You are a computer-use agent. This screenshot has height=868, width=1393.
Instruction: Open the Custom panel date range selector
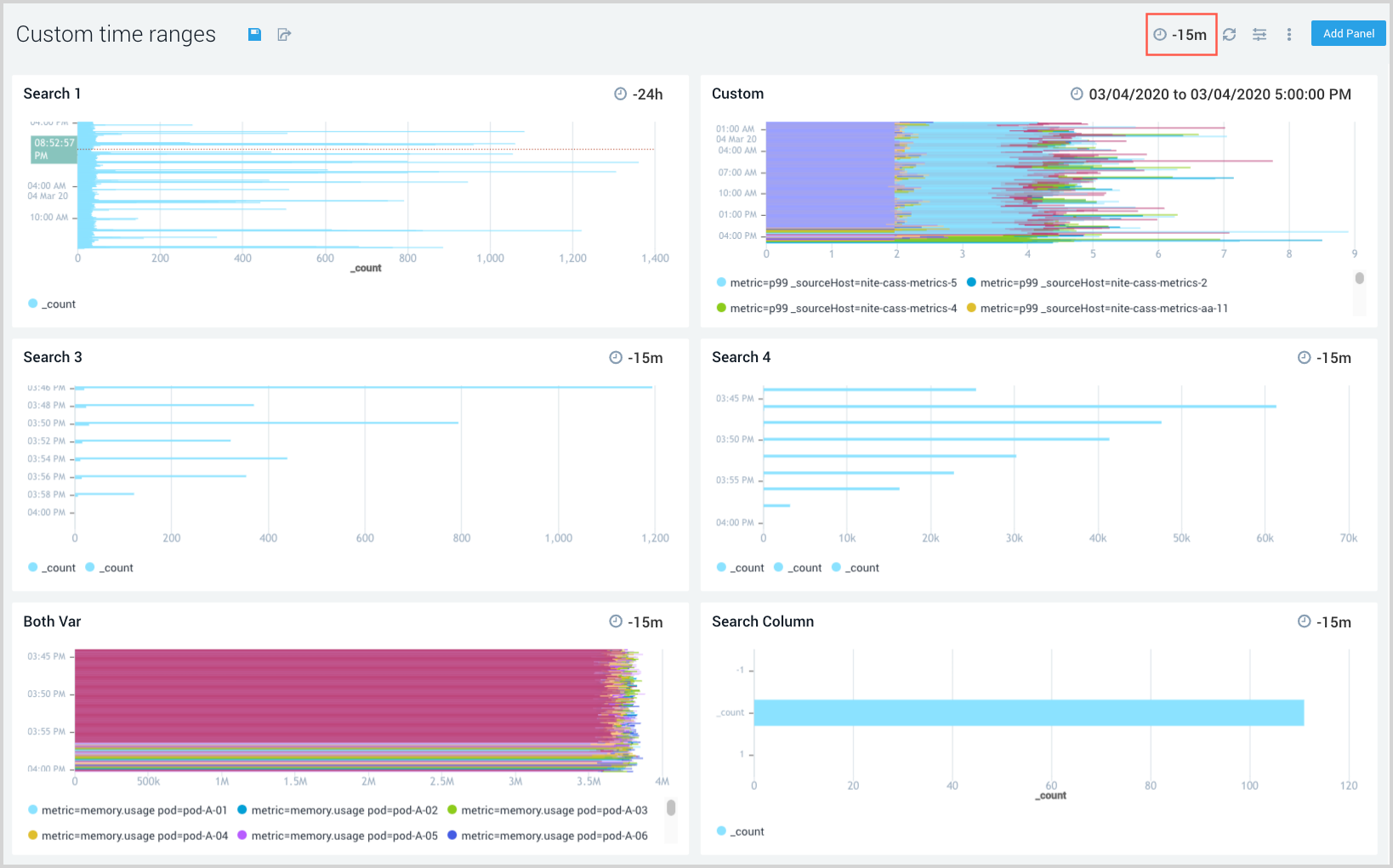click(x=1219, y=94)
